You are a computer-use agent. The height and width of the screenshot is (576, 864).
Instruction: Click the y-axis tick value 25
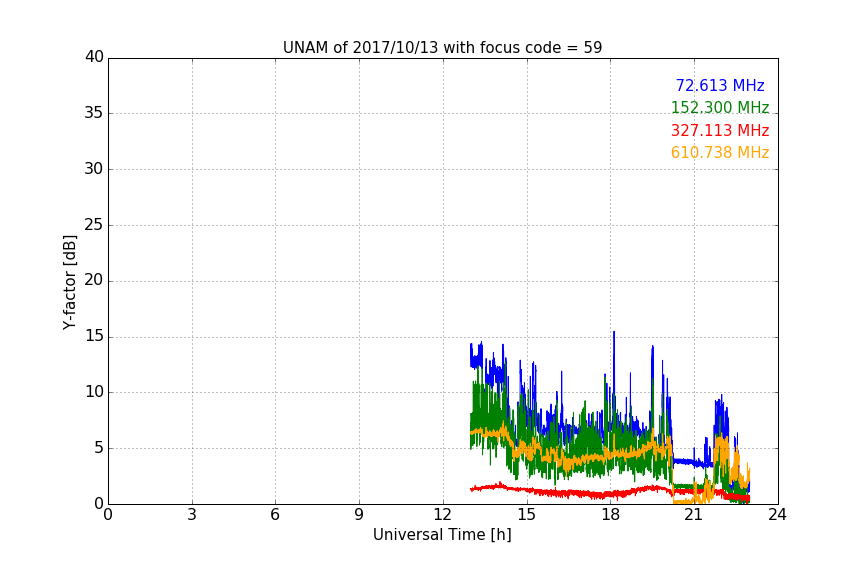[x=94, y=225]
